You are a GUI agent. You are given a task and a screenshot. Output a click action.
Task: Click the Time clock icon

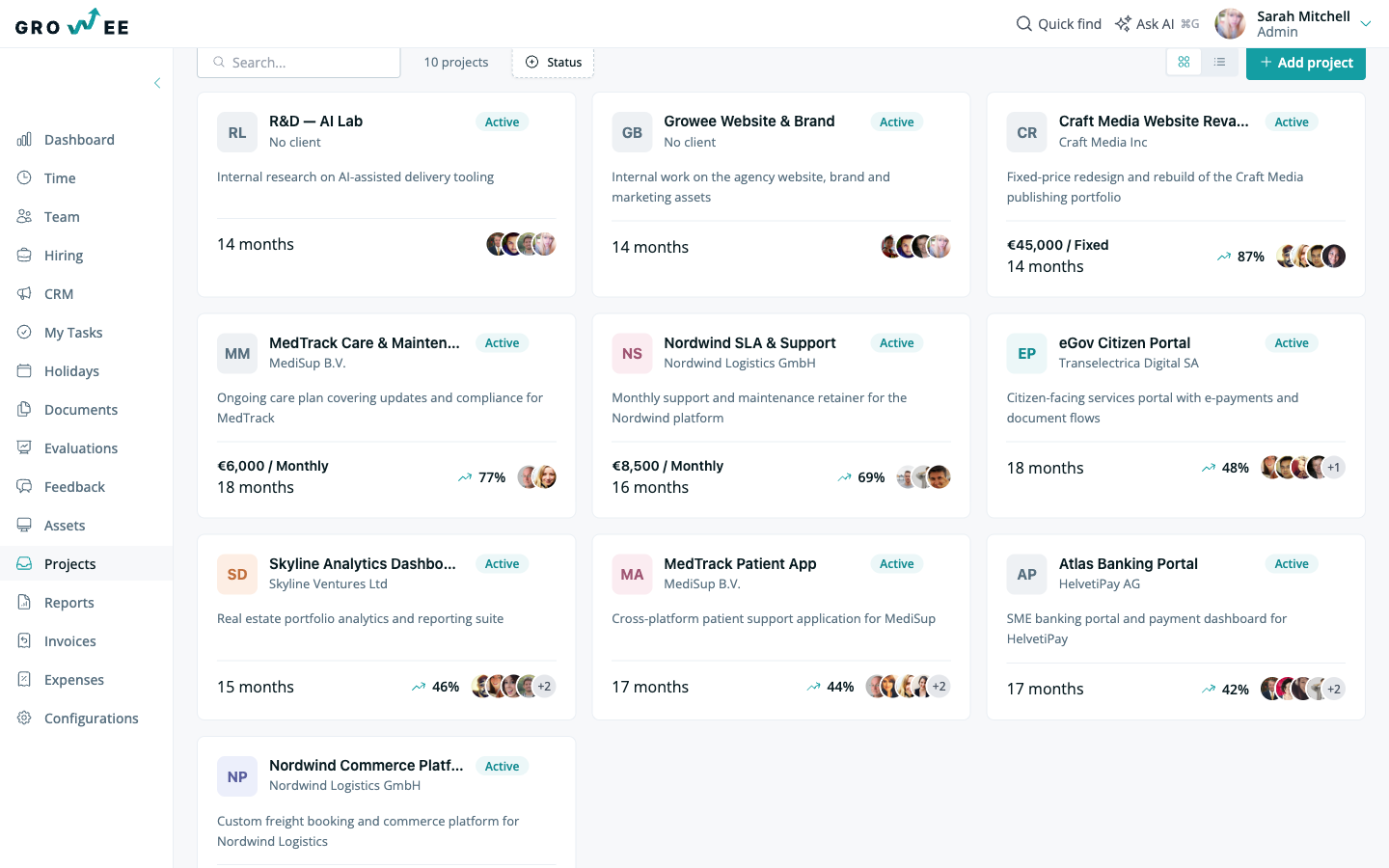(24, 178)
